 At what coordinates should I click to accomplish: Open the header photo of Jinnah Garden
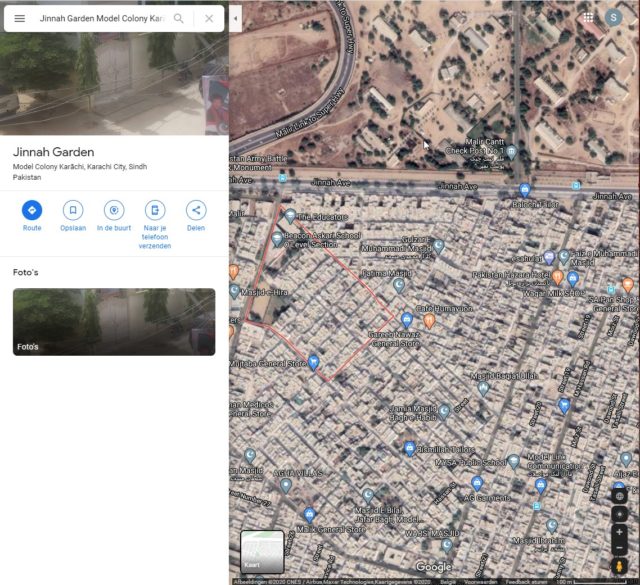(x=114, y=84)
